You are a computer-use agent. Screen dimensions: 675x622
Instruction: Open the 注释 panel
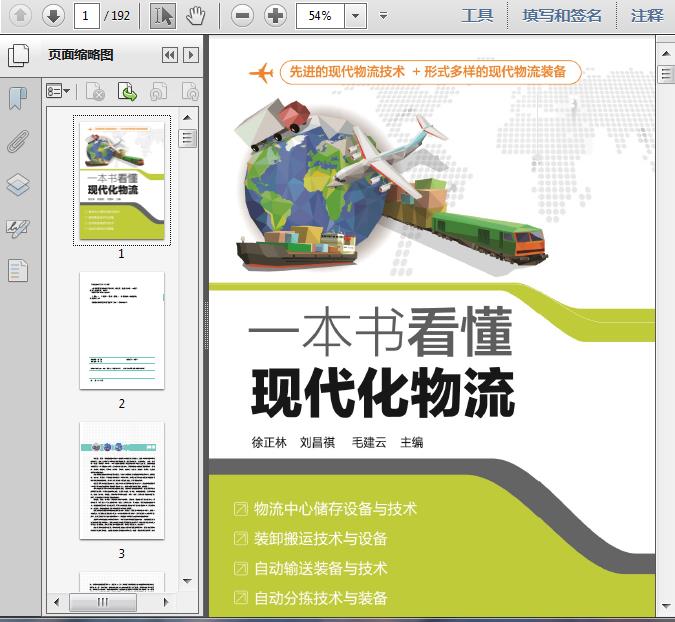point(647,15)
